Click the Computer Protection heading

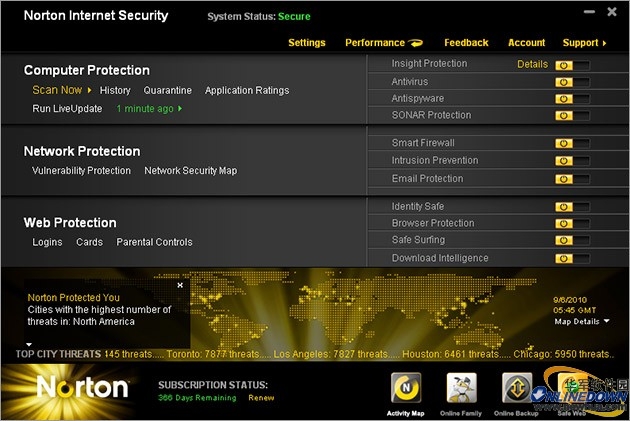(x=87, y=70)
